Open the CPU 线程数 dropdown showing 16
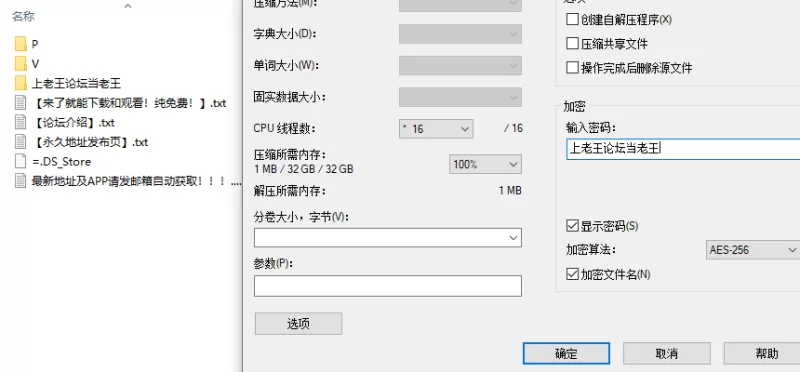 pos(436,129)
